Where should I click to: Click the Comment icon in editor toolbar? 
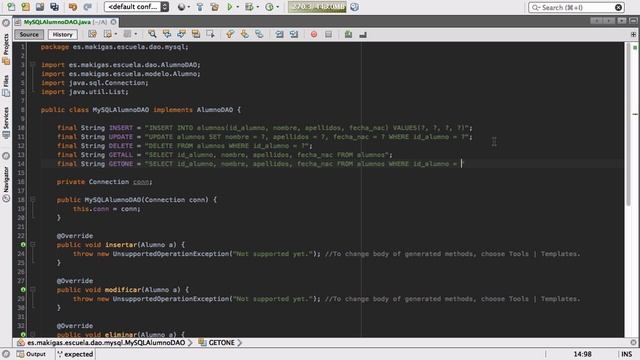pos(348,34)
